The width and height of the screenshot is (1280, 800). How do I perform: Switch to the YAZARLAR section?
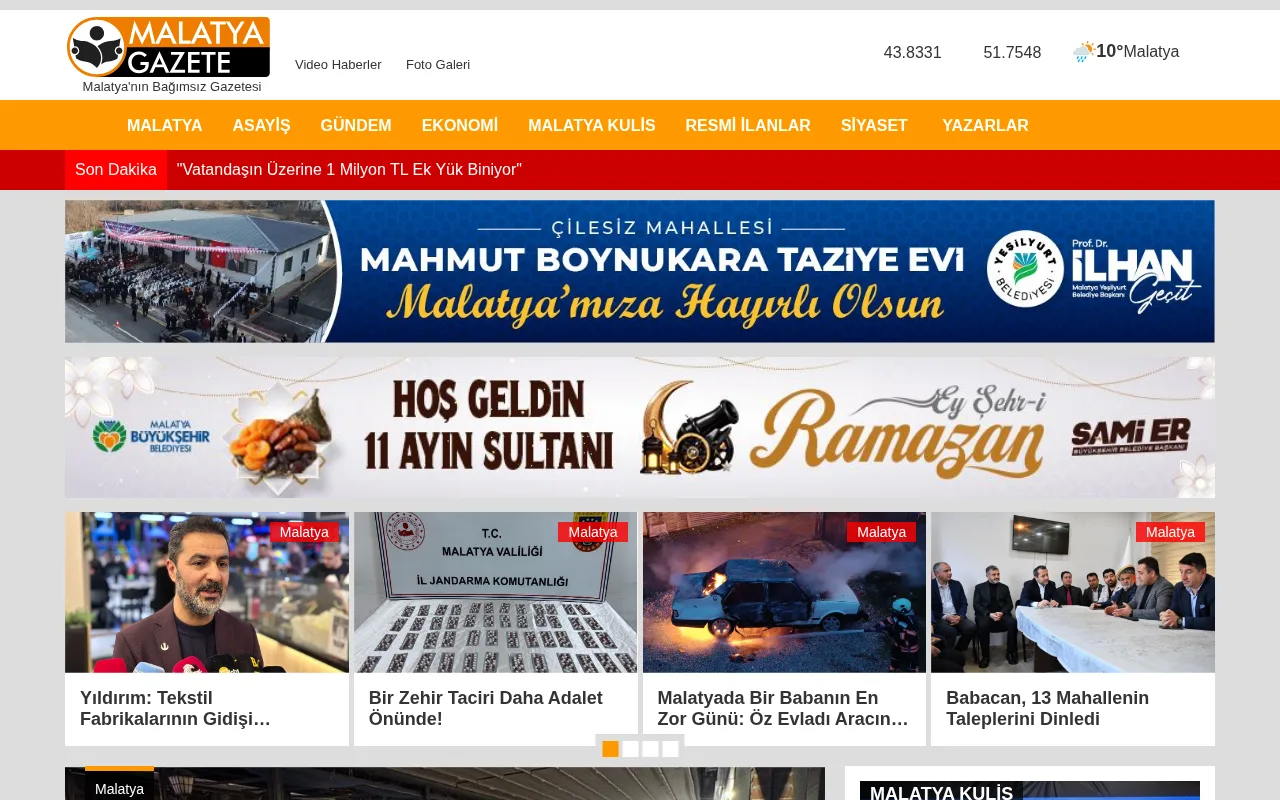[985, 125]
